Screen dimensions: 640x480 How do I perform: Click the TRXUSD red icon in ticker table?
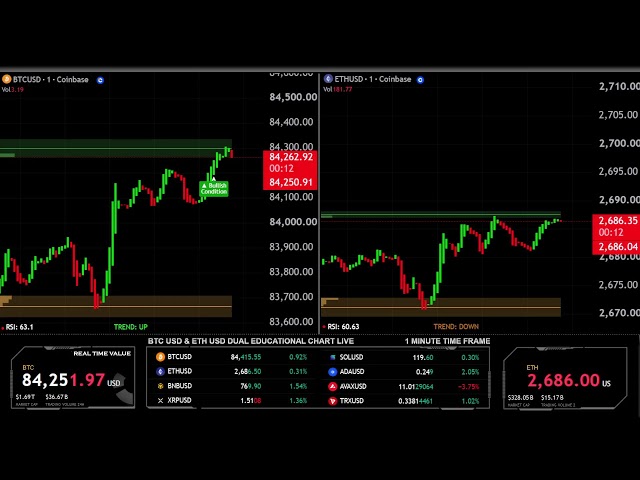(333, 401)
